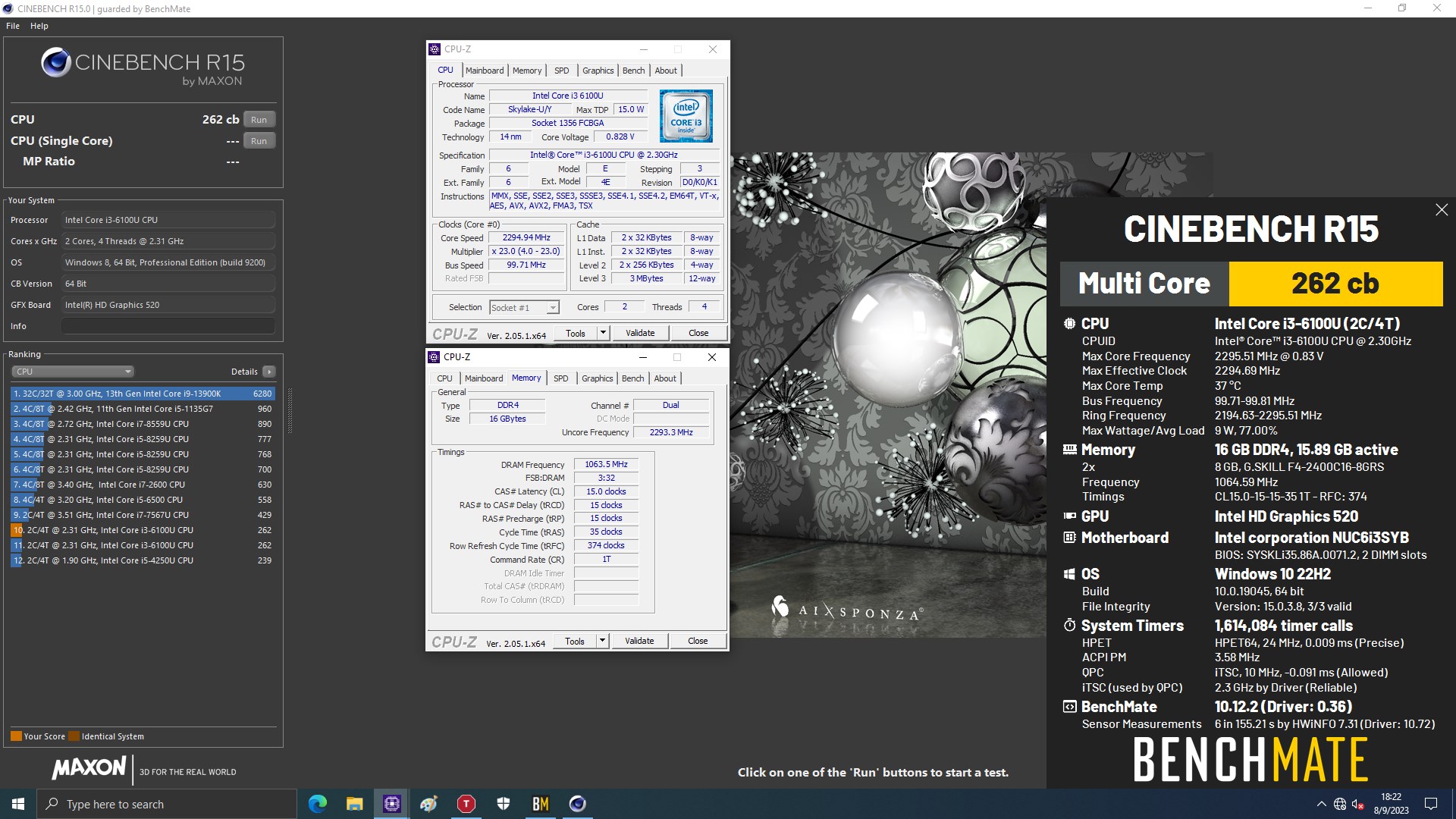Image resolution: width=1456 pixels, height=819 pixels.
Task: Click the Intel Core i3 logo in CPU-Z
Action: click(686, 116)
